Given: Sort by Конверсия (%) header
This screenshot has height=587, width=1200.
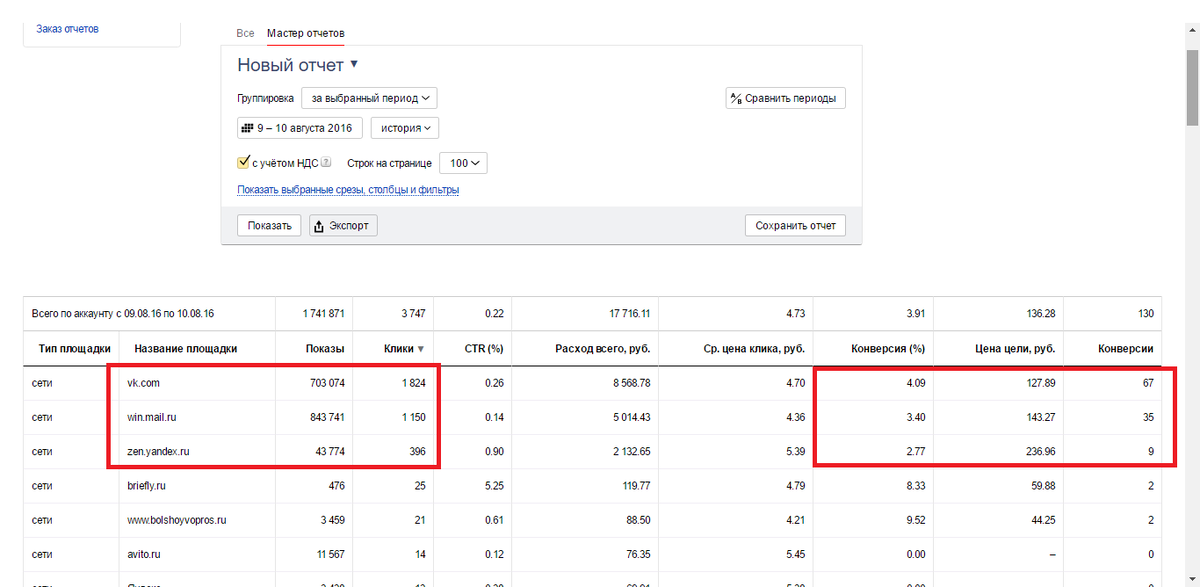Looking at the screenshot, I should tap(888, 349).
